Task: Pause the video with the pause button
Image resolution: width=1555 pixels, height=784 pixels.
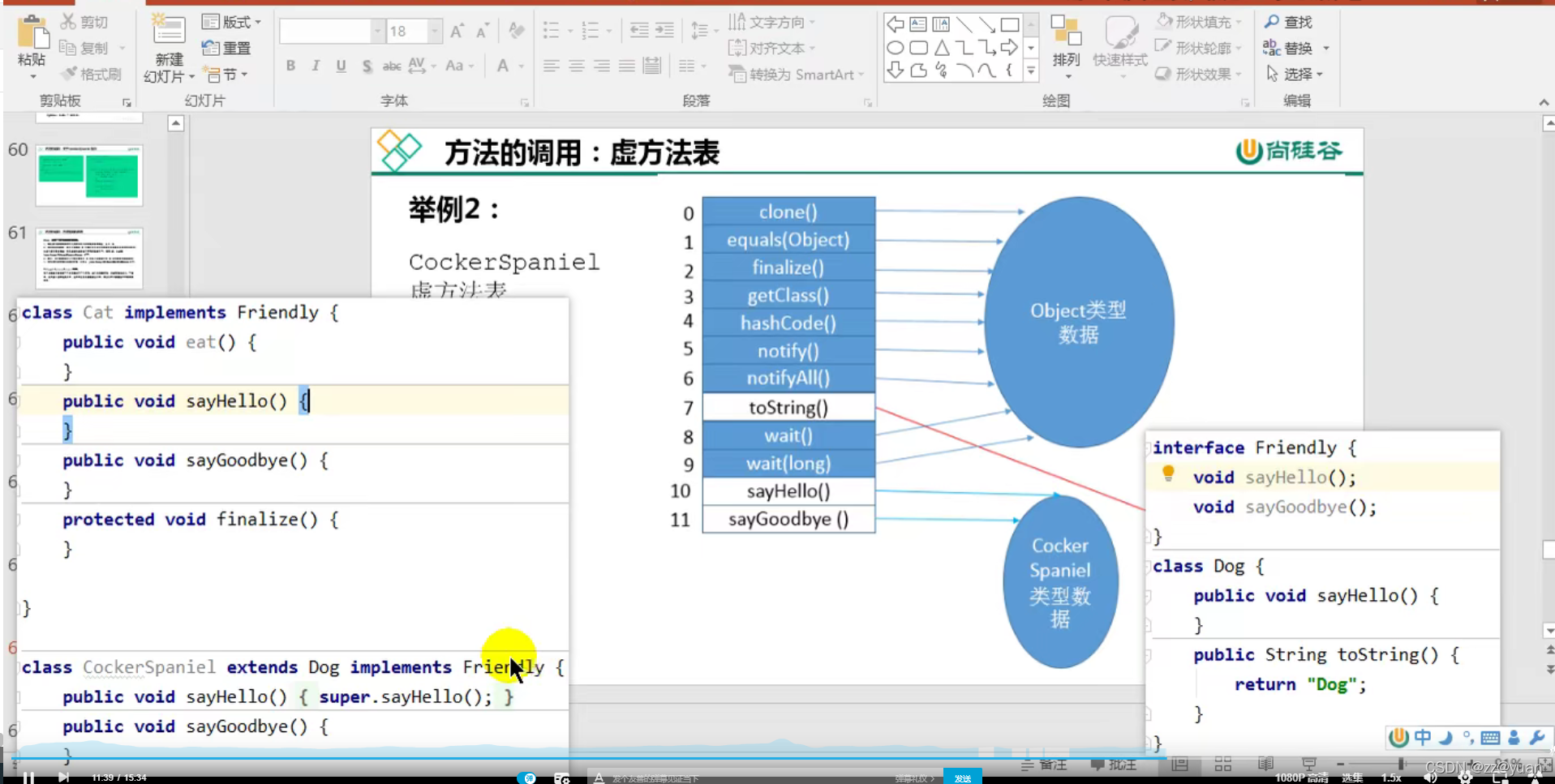Action: click(28, 778)
